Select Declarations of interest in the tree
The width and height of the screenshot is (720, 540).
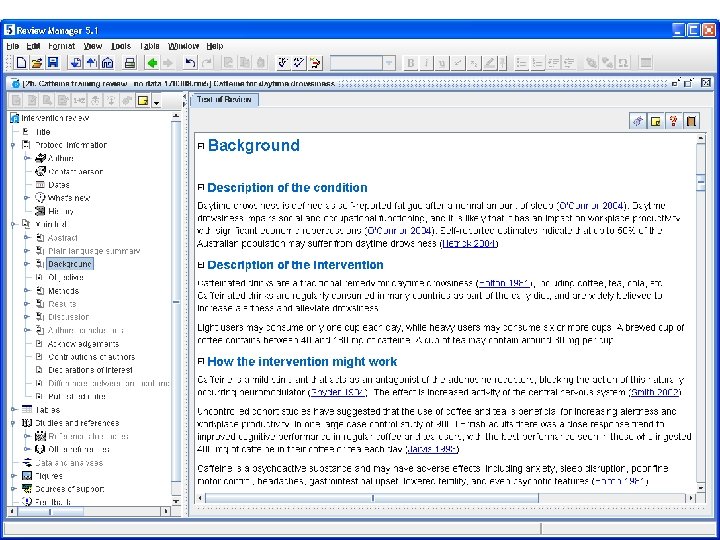coord(90,370)
